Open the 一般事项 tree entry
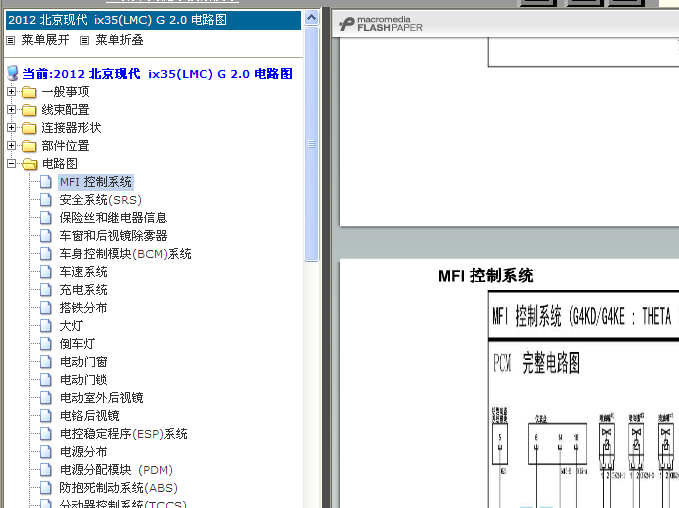Screen dimensions: 679x508 65,92
